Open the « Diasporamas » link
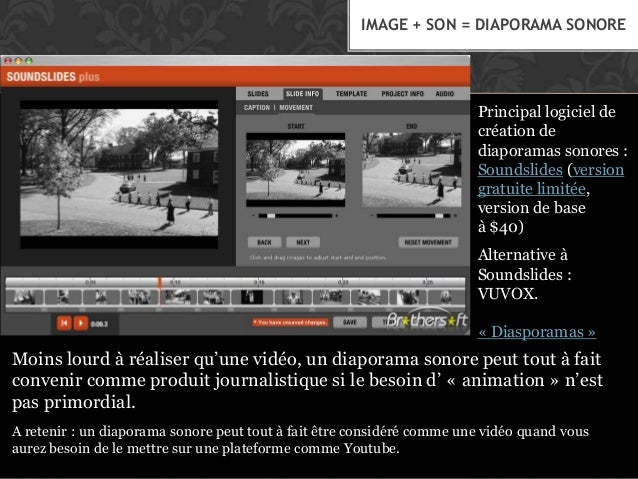Image resolution: width=638 pixels, height=479 pixels. pyautogui.click(x=537, y=332)
